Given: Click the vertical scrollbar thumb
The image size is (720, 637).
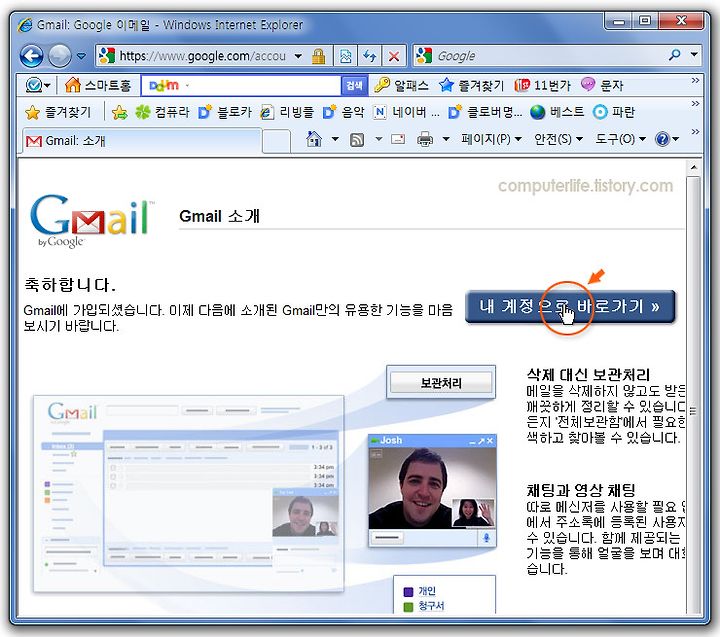Looking at the screenshot, I should click(693, 395).
